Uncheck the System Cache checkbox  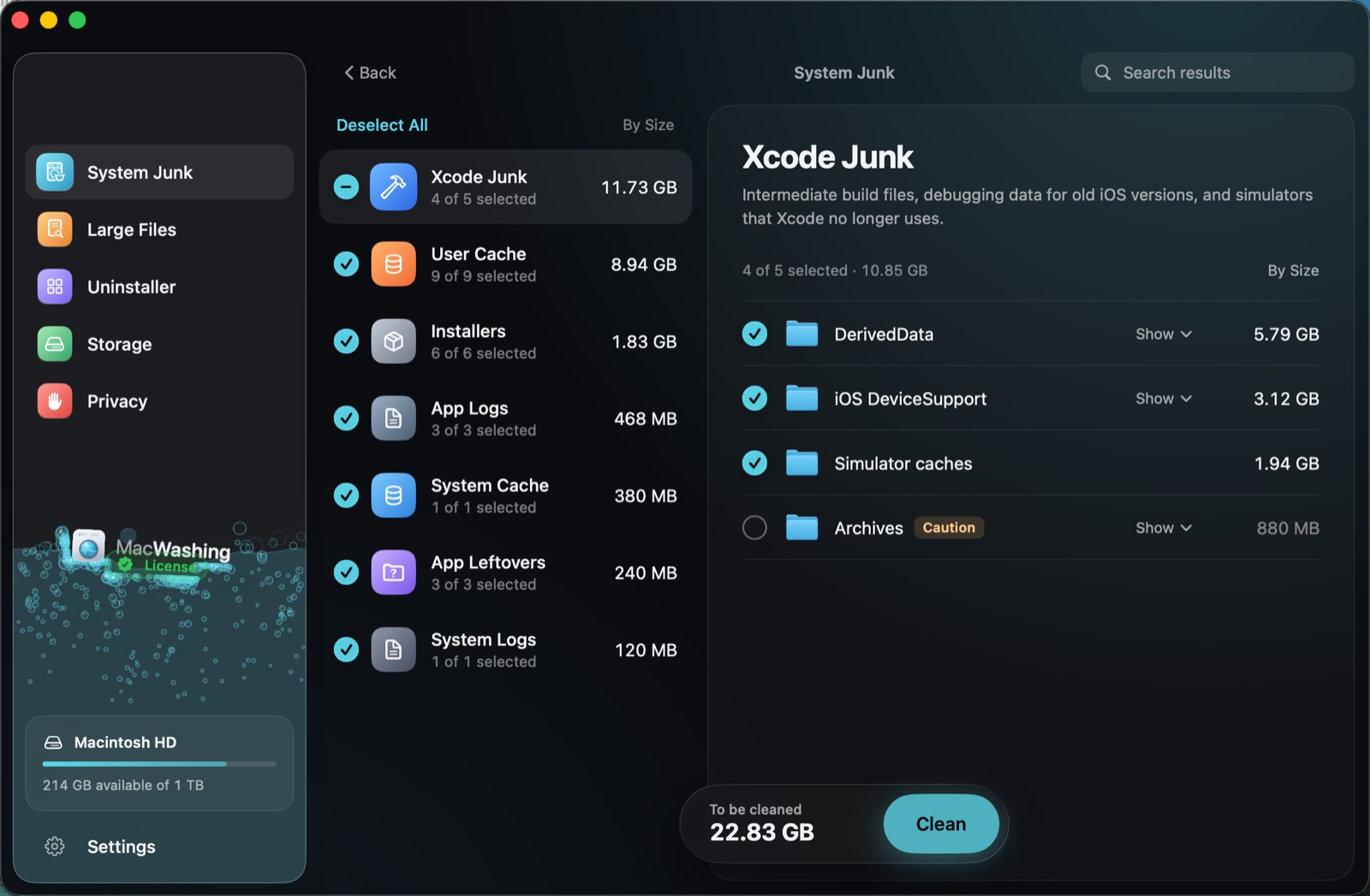346,495
